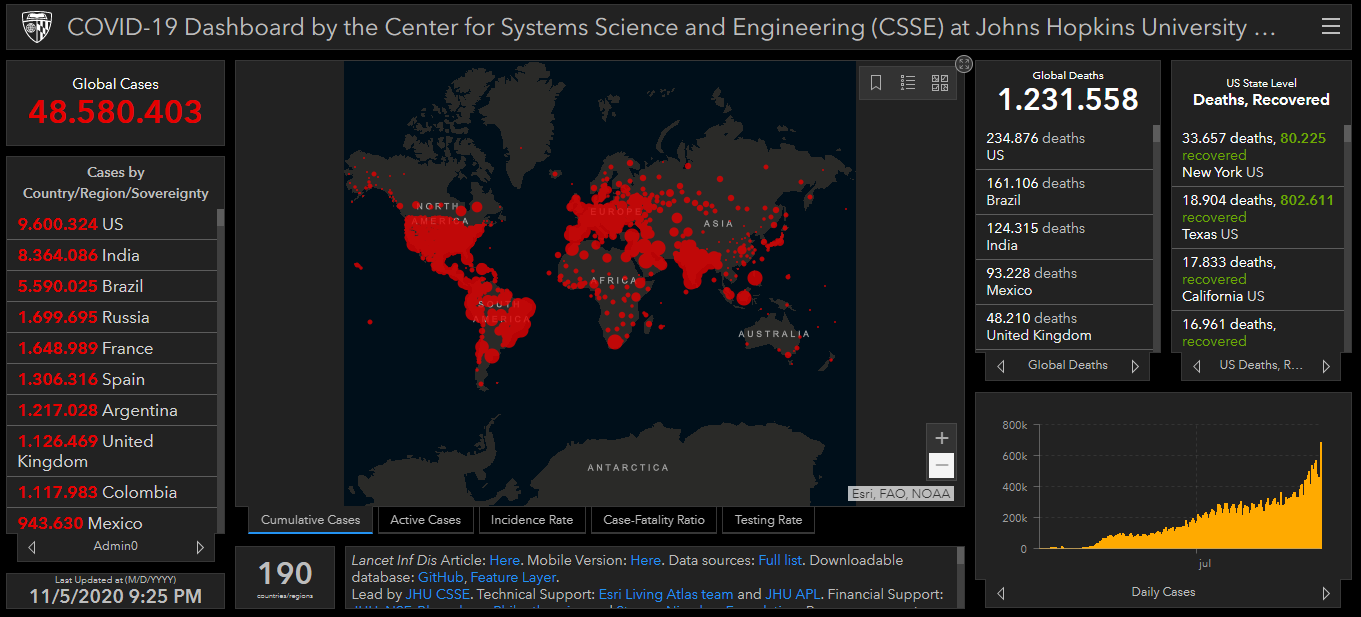Screen dimensions: 1361x617
Task: Select France in the country cases list
Action: [x=112, y=348]
